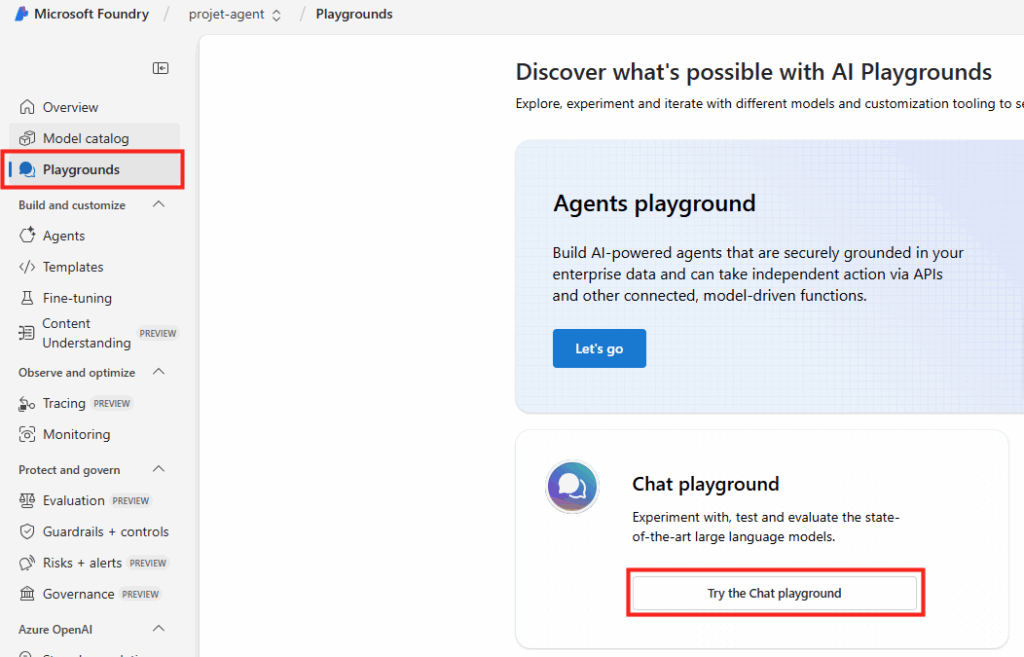Collapse the sidebar using the panel icon

(x=160, y=68)
